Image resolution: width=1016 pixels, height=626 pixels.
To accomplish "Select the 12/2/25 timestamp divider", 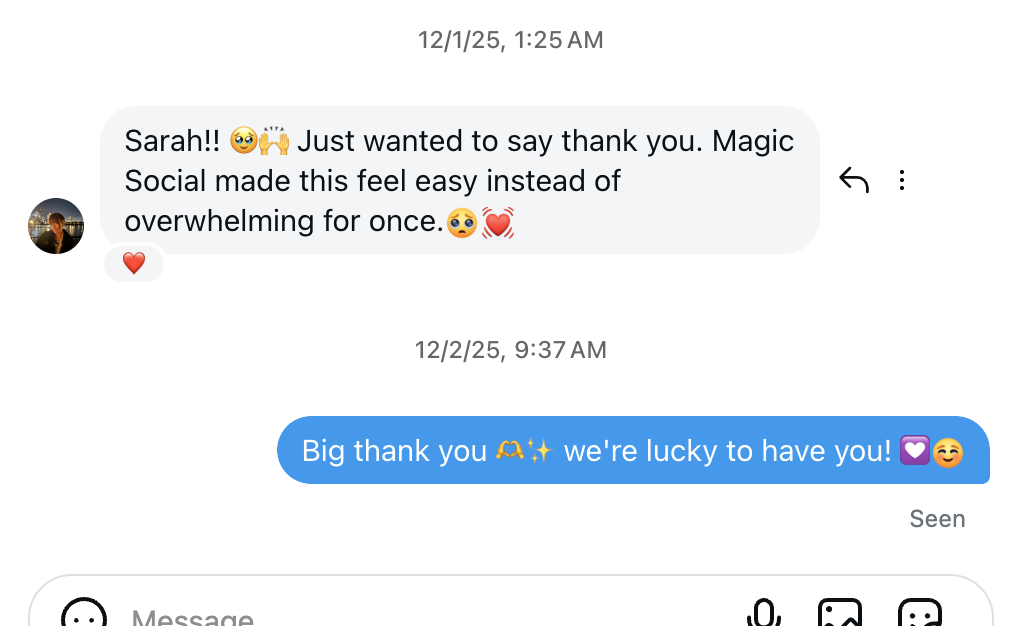I will (511, 349).
